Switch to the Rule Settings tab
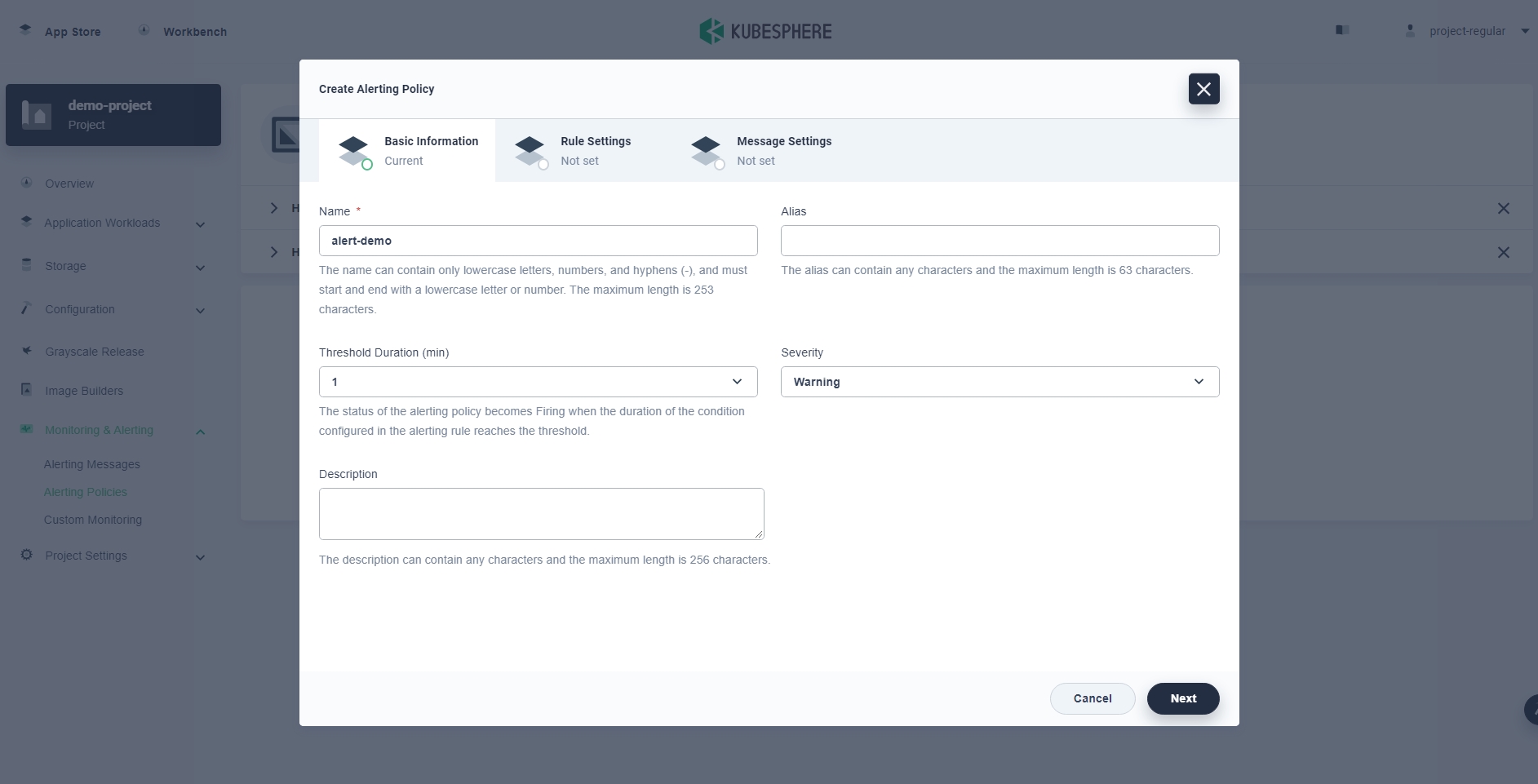1538x784 pixels. tap(595, 150)
